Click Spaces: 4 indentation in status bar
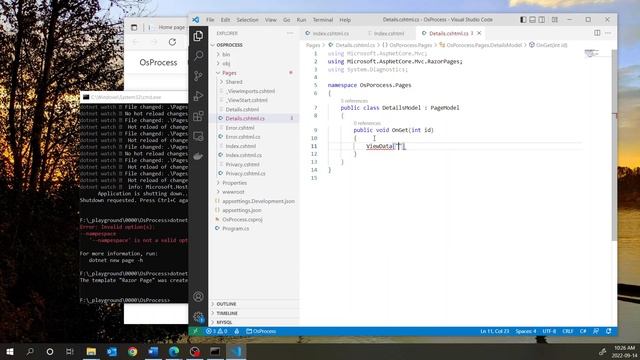This screenshot has height=360, width=640. coord(526,331)
